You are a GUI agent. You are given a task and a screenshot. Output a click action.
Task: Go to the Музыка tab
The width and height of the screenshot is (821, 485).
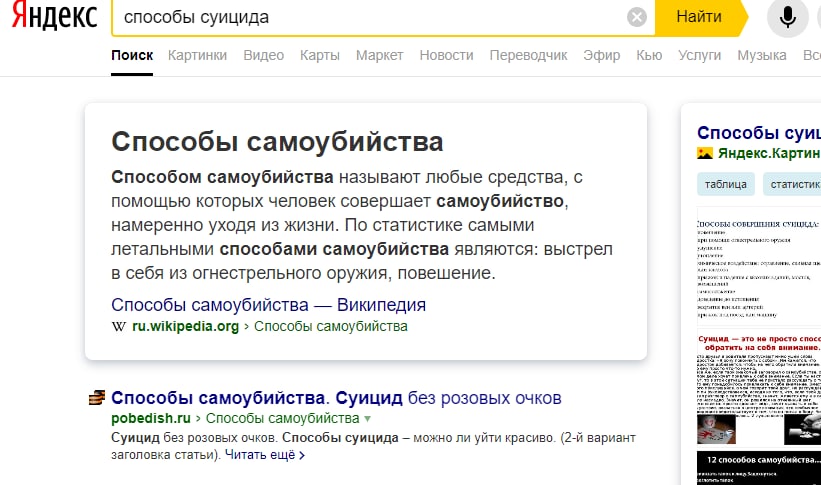(x=761, y=55)
